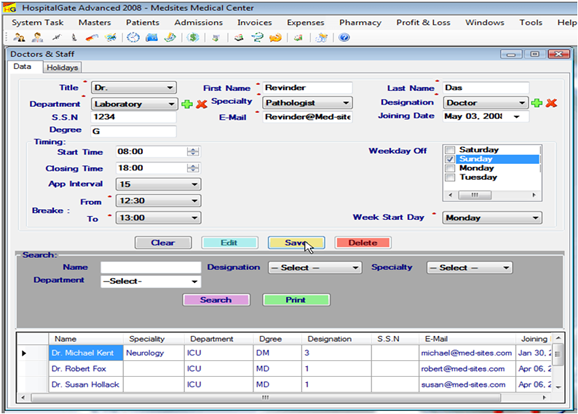Open the search Designation Select dropdown
The image size is (578, 414).
315,268
